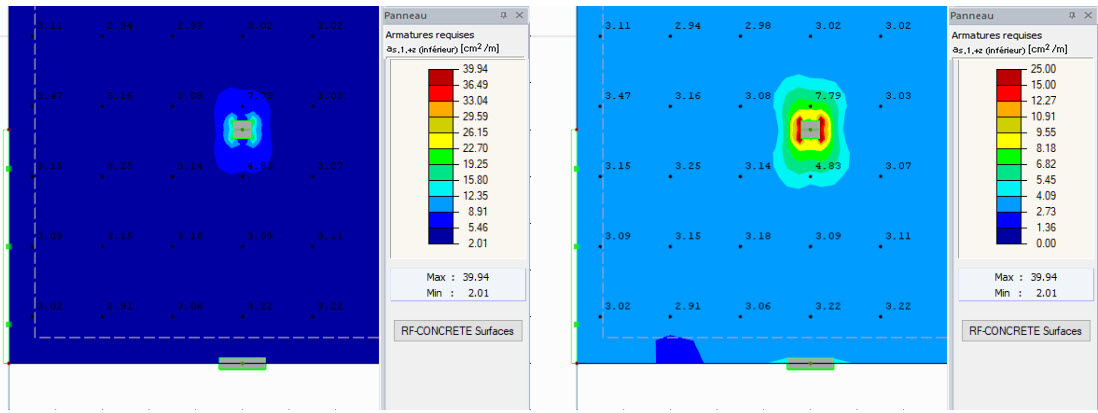Click the orange swatch between 33.04 and 29.59
Screen dimensions: 1098x413
pyautogui.click(x=441, y=108)
